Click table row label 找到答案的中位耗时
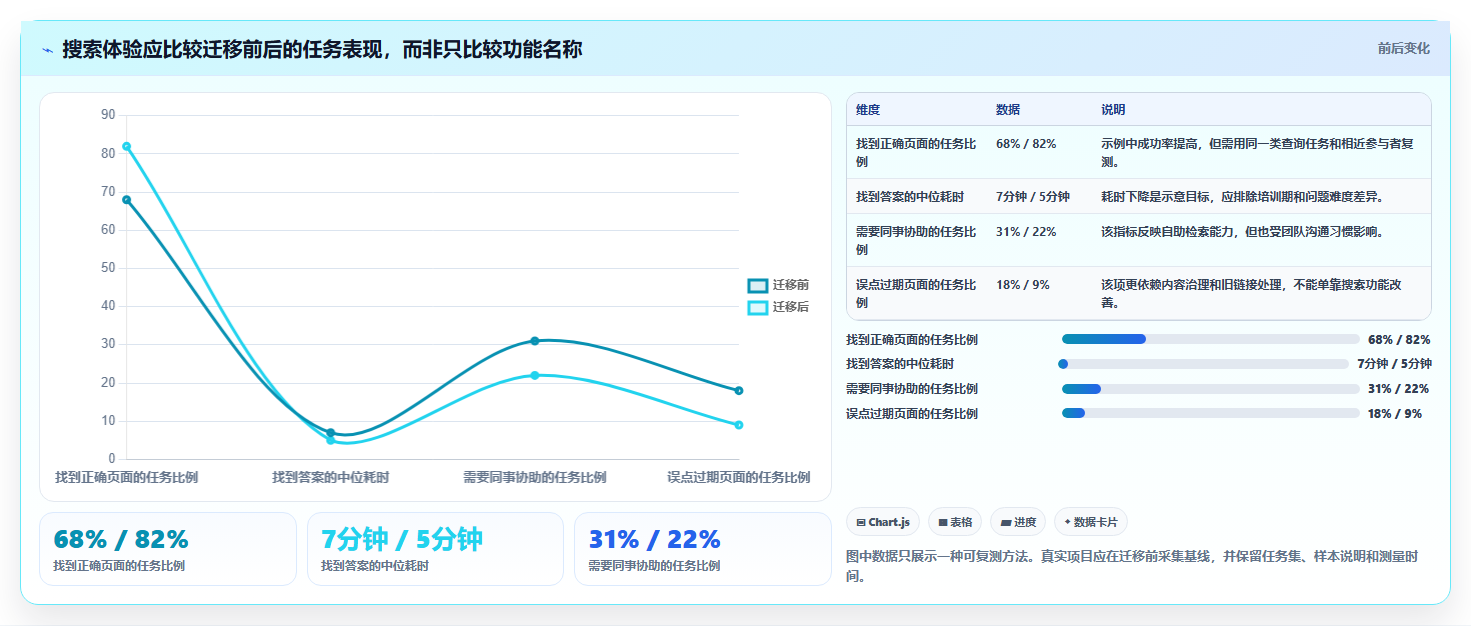Screen dimensions: 1471x626 click(910, 196)
